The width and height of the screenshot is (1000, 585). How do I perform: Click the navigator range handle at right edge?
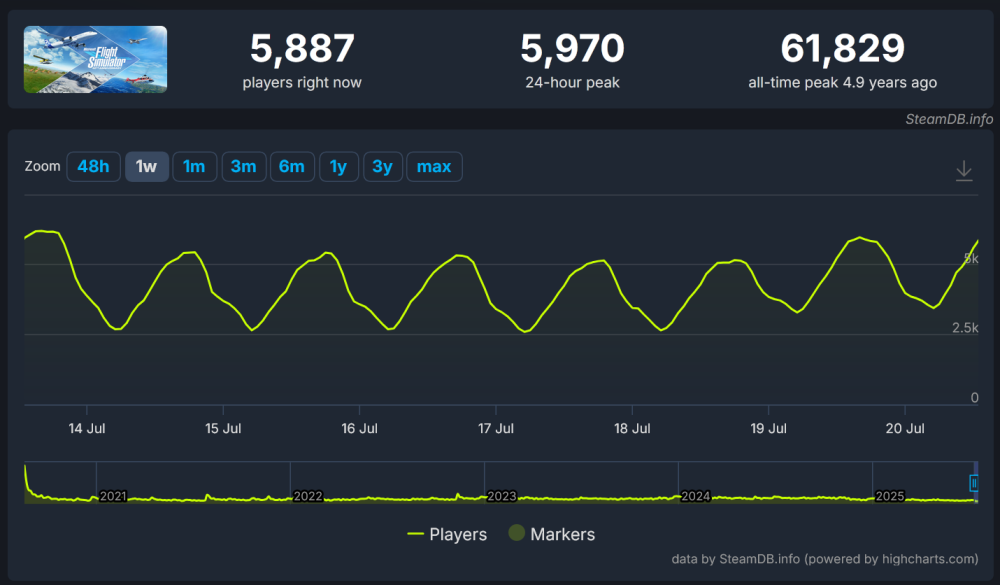point(974,483)
